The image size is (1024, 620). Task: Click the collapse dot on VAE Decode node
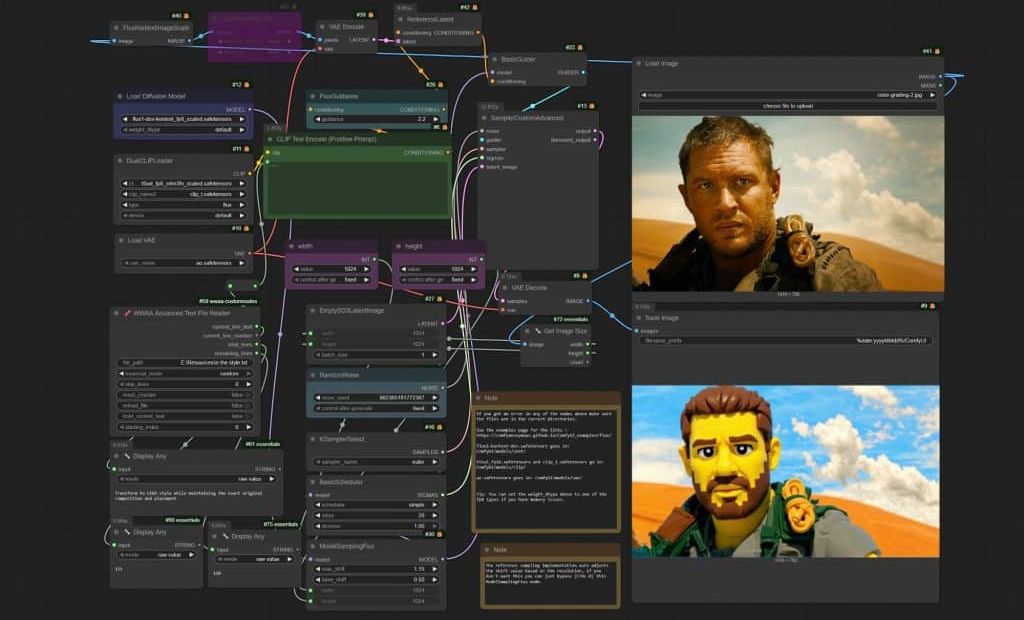coord(505,287)
